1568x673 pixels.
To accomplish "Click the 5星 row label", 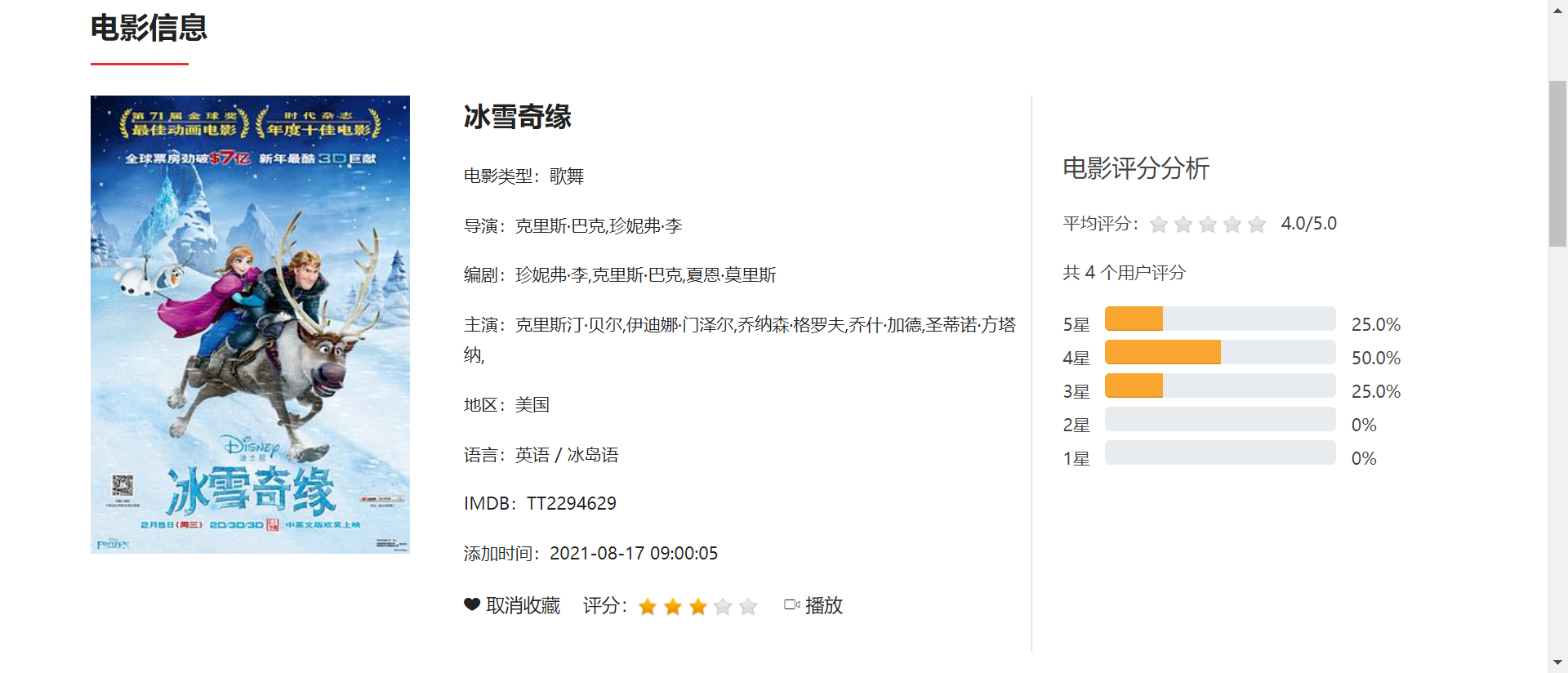I will tap(1076, 325).
